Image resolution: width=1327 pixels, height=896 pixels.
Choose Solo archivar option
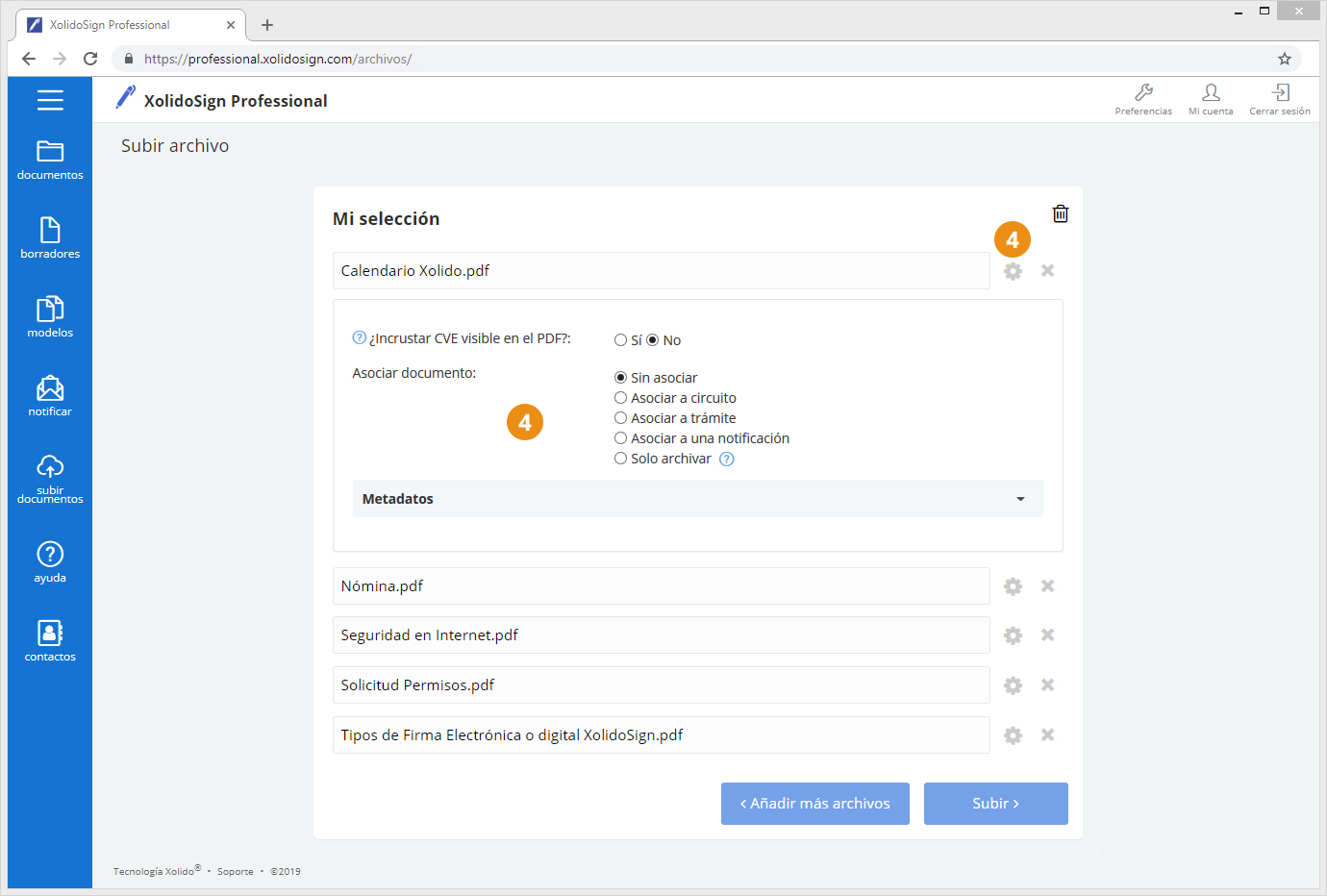point(620,459)
